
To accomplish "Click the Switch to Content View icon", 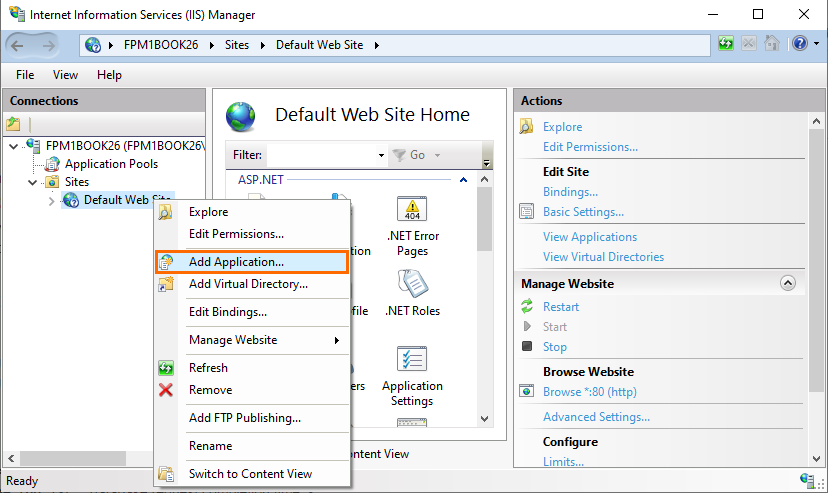I will [x=166, y=474].
